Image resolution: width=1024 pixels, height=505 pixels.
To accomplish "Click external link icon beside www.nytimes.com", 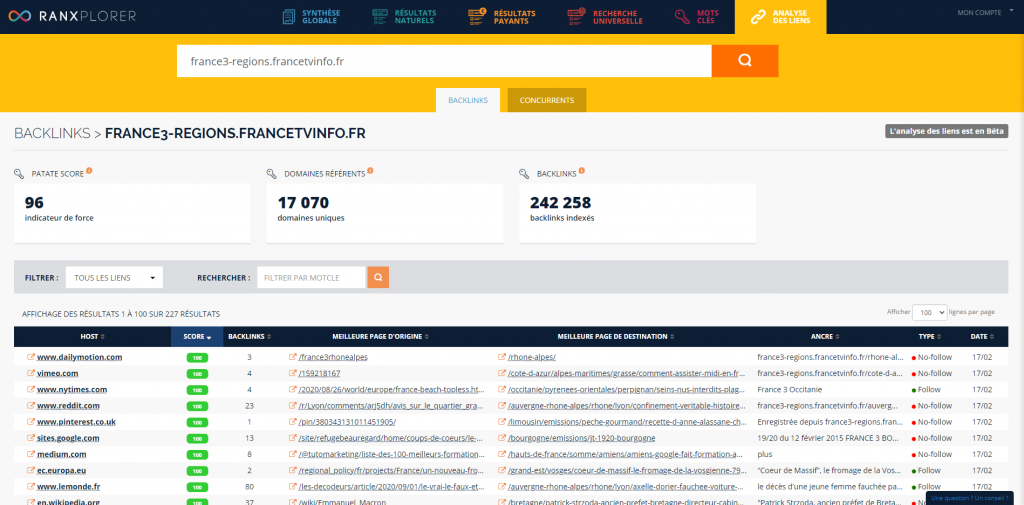I will point(30,389).
